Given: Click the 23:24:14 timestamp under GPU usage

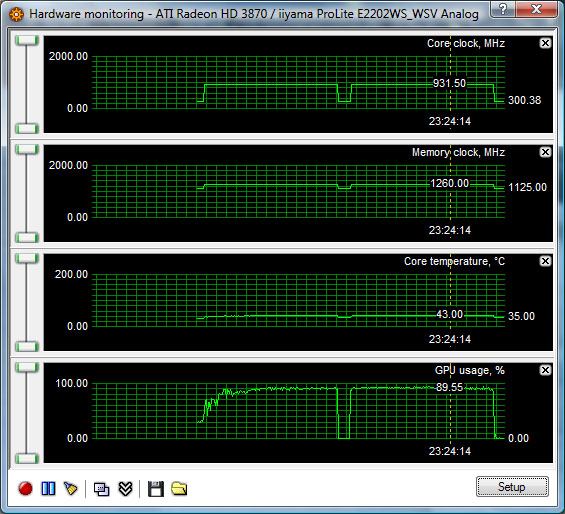Looking at the screenshot, I should 450,451.
